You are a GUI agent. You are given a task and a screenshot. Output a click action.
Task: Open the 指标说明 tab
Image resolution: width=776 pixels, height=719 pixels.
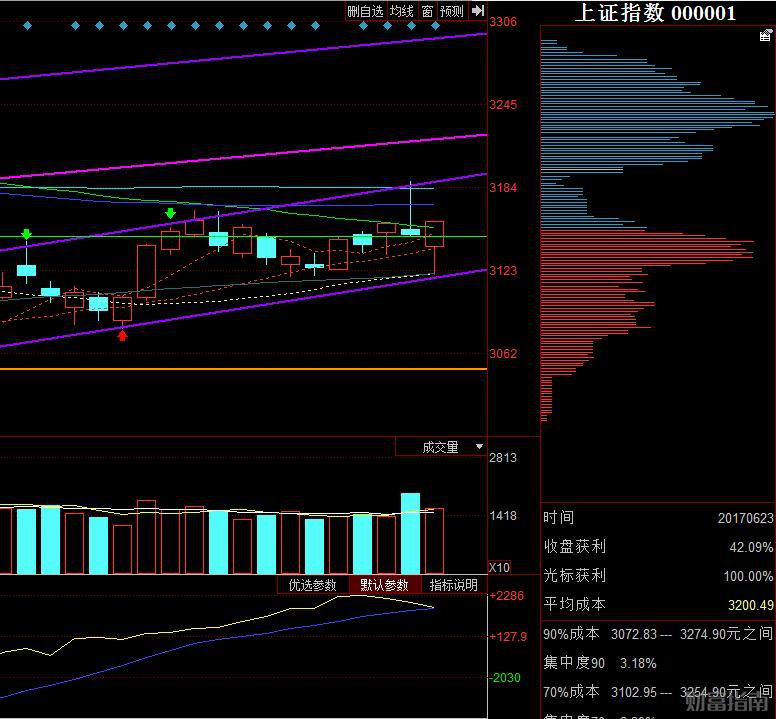[454, 585]
